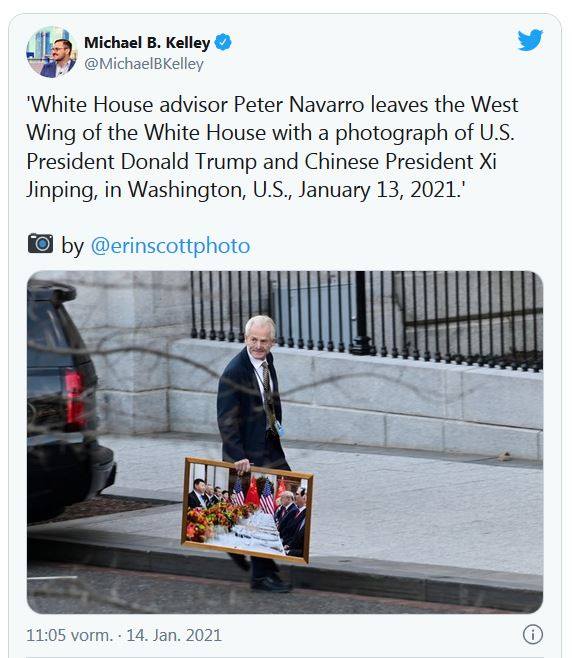Click the black SUV in the photo
The height and width of the screenshot is (658, 572).
coord(67,403)
